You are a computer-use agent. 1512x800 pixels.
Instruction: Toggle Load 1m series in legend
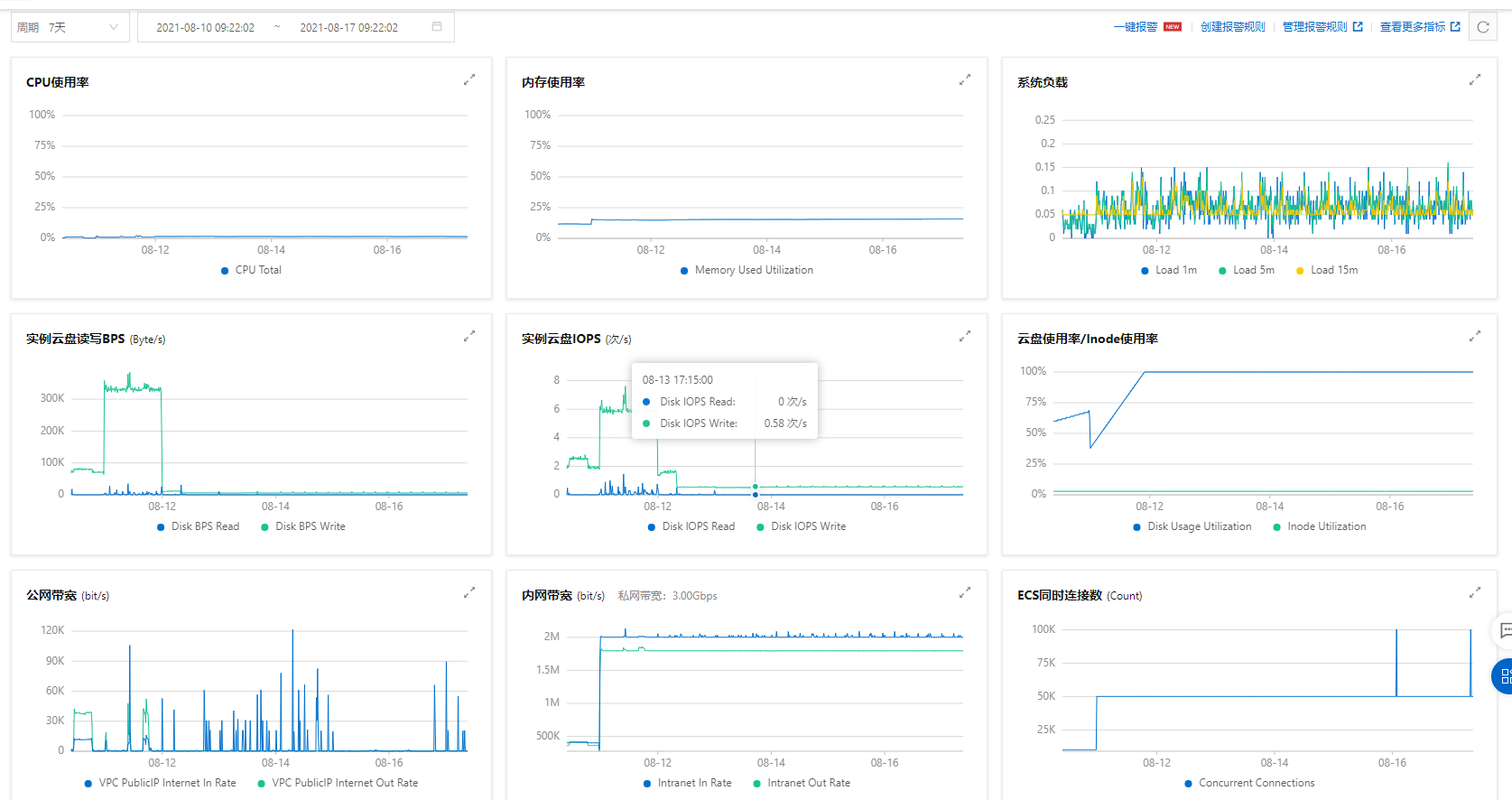point(1169,270)
